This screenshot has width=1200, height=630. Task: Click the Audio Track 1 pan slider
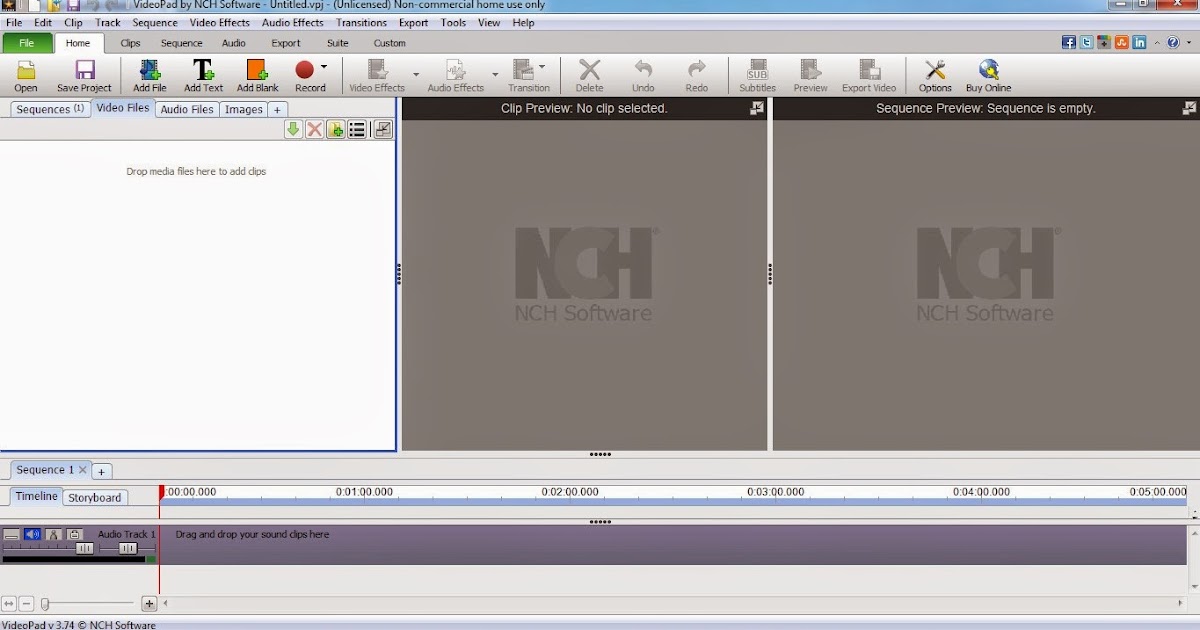click(128, 548)
